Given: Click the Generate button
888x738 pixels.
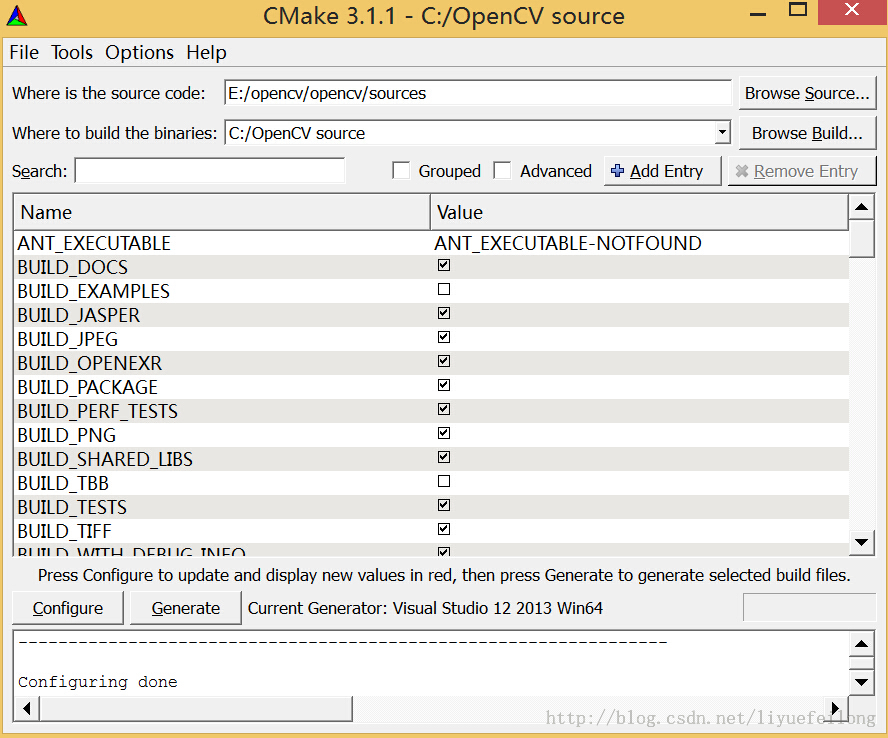Looking at the screenshot, I should 186,608.
